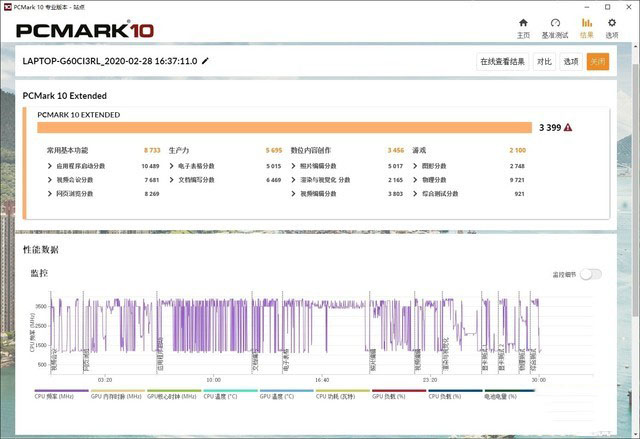The image size is (640, 439).
Task: Click the 16:40 time axis label
Action: pyautogui.click(x=322, y=380)
